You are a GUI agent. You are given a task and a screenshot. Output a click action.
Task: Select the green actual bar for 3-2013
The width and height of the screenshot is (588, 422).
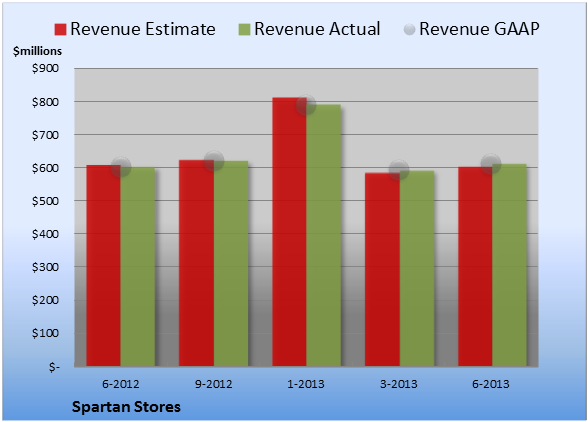click(417, 269)
